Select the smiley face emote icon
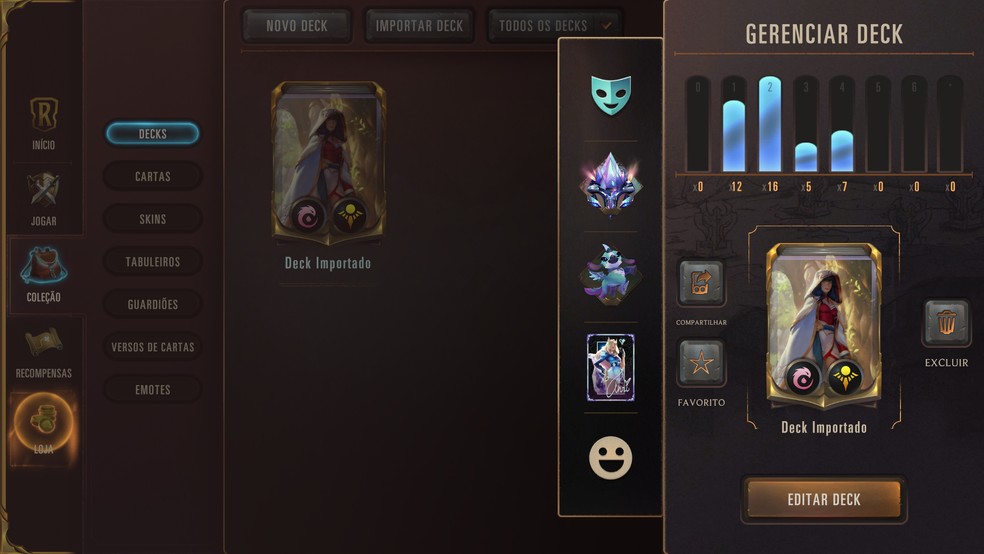984x554 pixels. pos(610,458)
